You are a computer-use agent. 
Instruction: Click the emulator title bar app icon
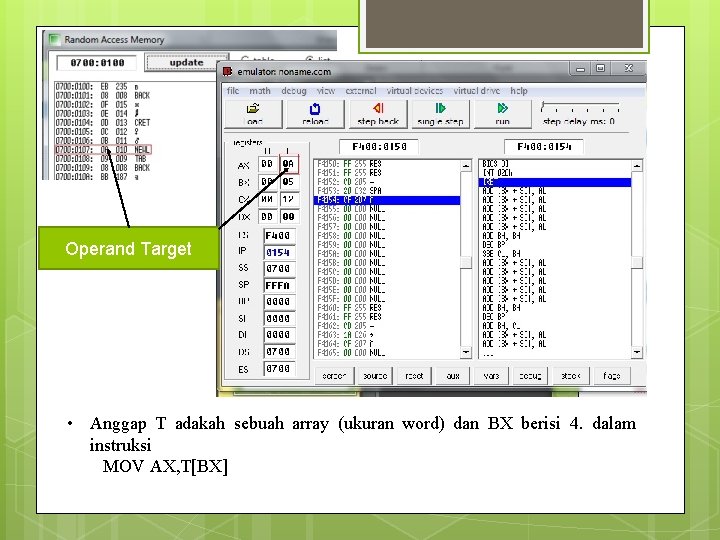click(227, 72)
